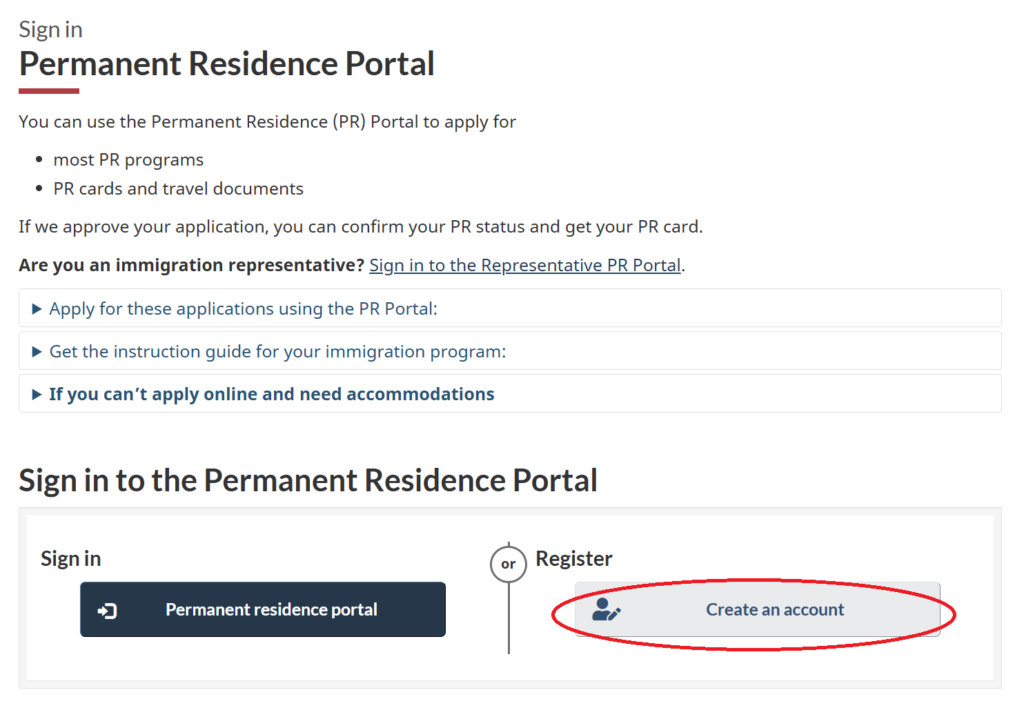Click the user-with-pencil icon beside Create an account
Viewport: 1024px width, 708px height.
click(x=606, y=610)
